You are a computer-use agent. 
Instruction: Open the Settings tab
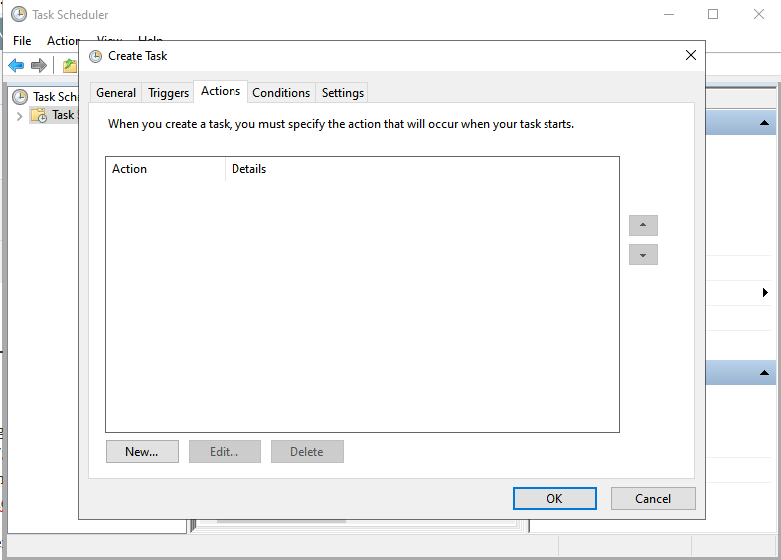click(343, 93)
